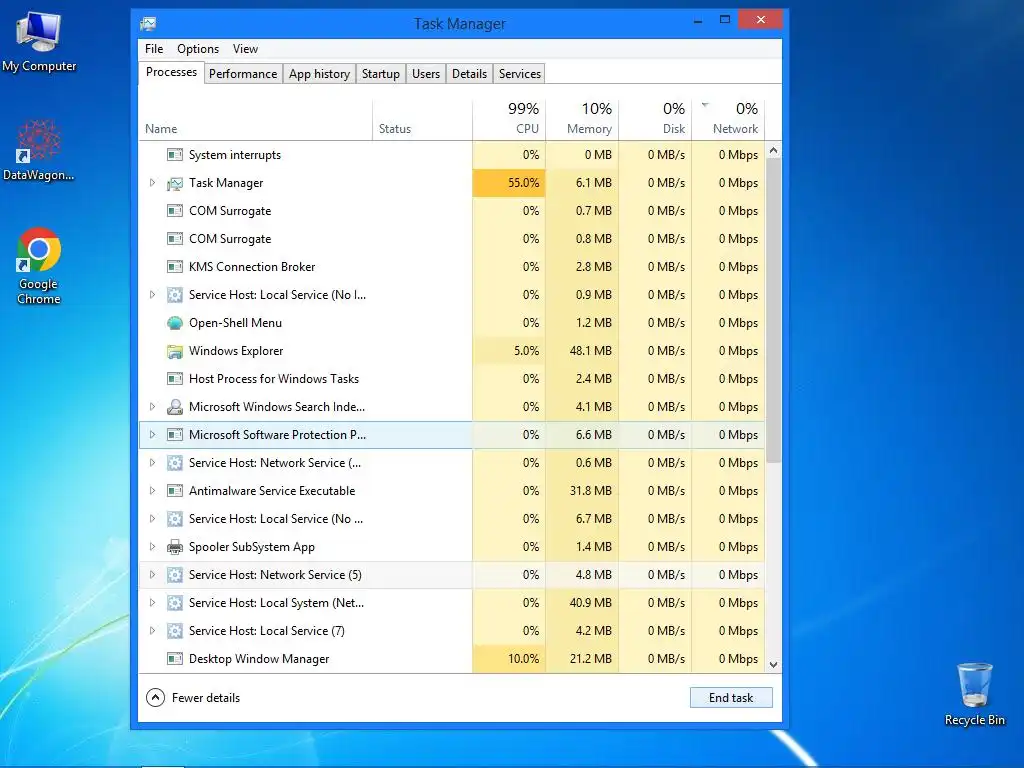Click the 55.0% CPU value cell
This screenshot has width=1024, height=768.
point(509,183)
